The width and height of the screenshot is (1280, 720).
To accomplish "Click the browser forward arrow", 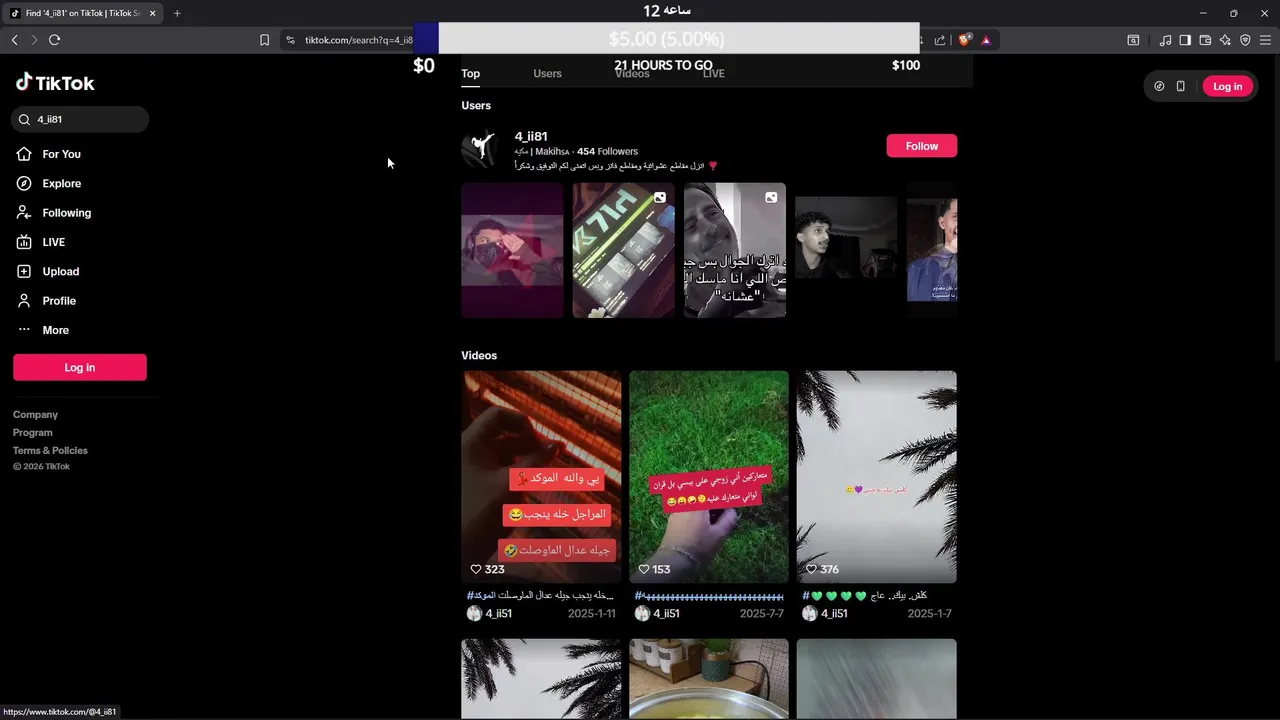I will [x=34, y=40].
